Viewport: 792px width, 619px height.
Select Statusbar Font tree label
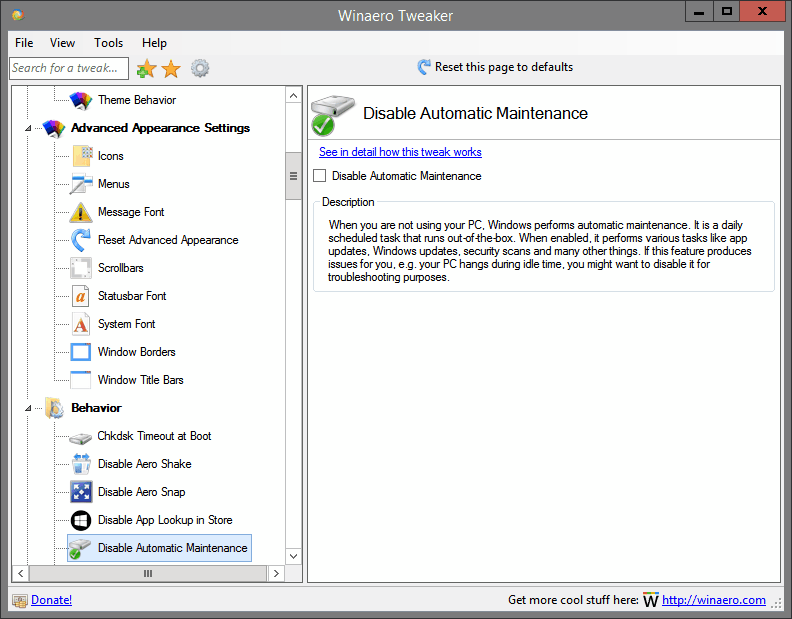[132, 296]
